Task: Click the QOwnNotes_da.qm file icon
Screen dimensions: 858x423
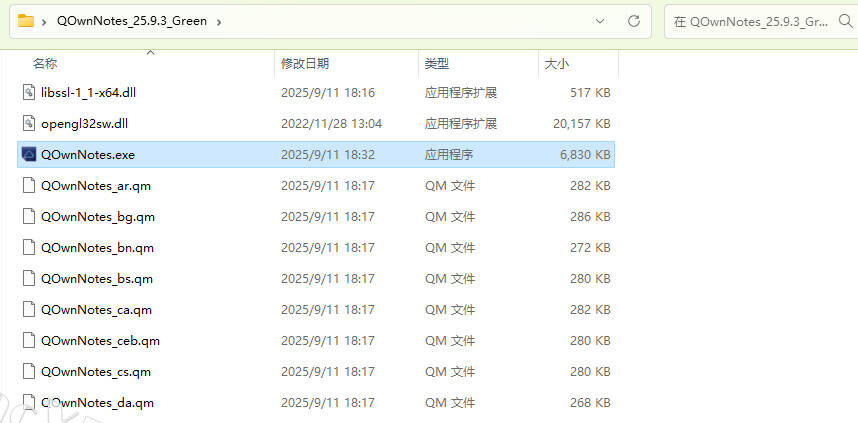Action: (x=28, y=403)
